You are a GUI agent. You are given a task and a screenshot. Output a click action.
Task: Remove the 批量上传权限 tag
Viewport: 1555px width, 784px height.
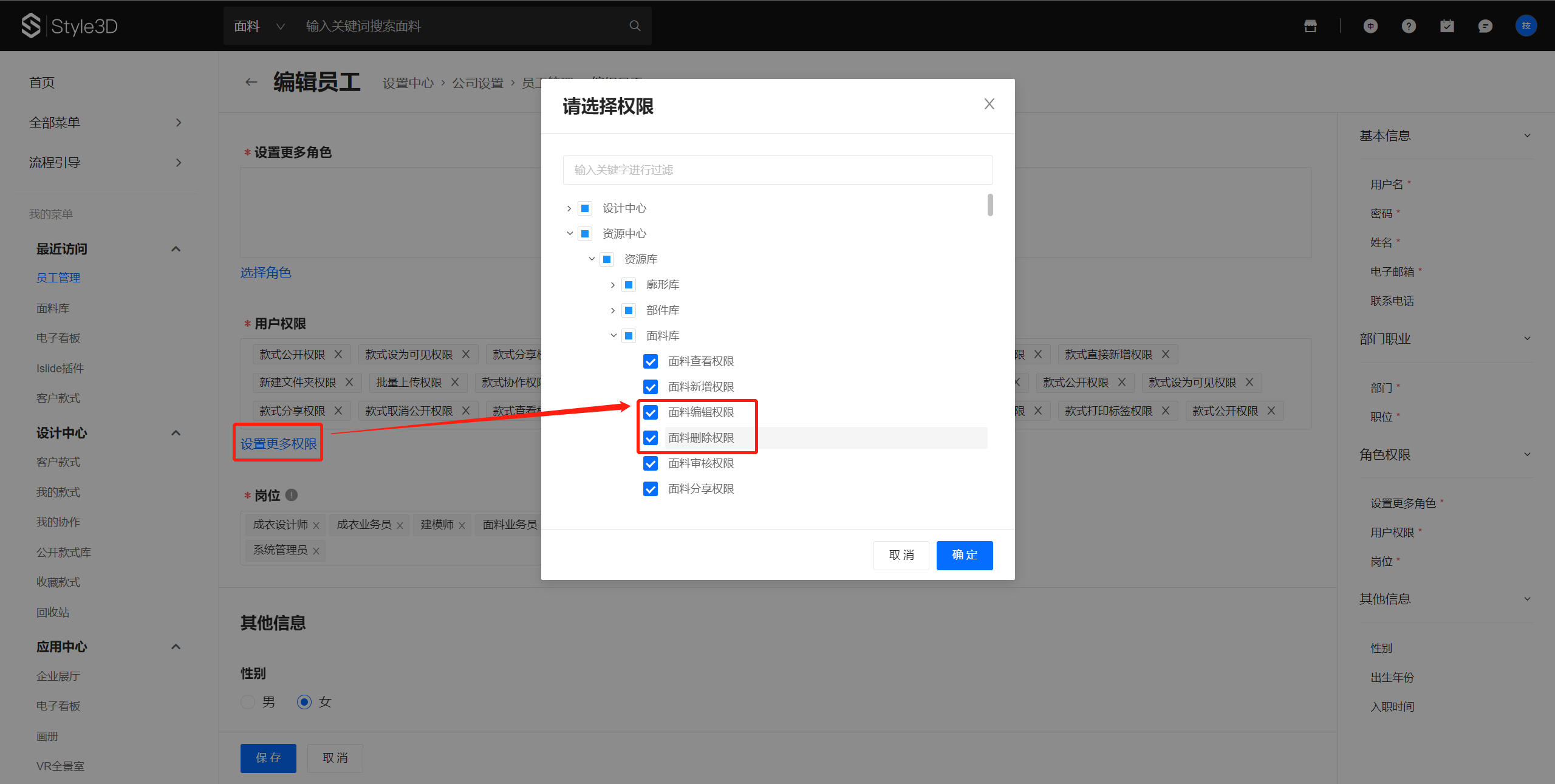pyautogui.click(x=455, y=382)
